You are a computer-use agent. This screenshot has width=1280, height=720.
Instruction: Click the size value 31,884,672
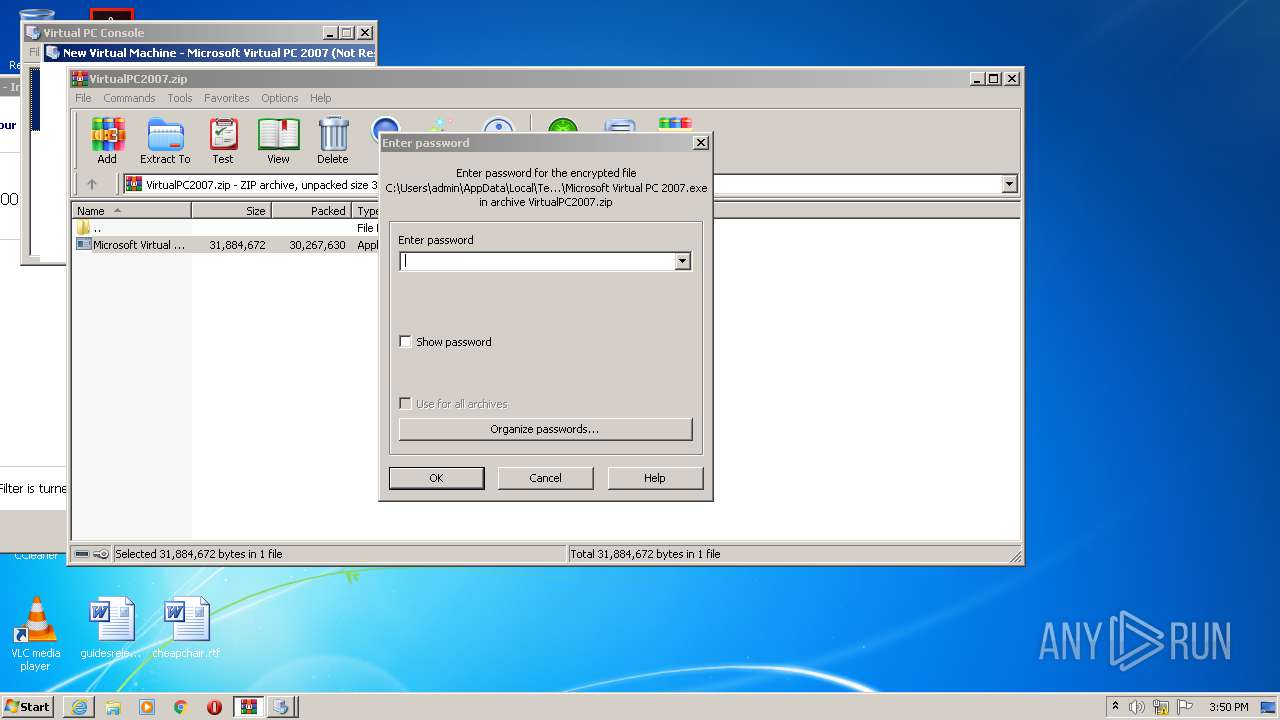237,245
